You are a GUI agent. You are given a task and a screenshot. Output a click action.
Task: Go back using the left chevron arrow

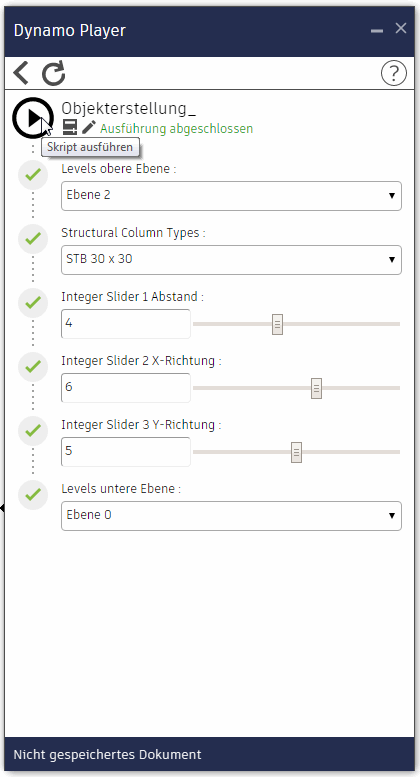click(x=21, y=73)
